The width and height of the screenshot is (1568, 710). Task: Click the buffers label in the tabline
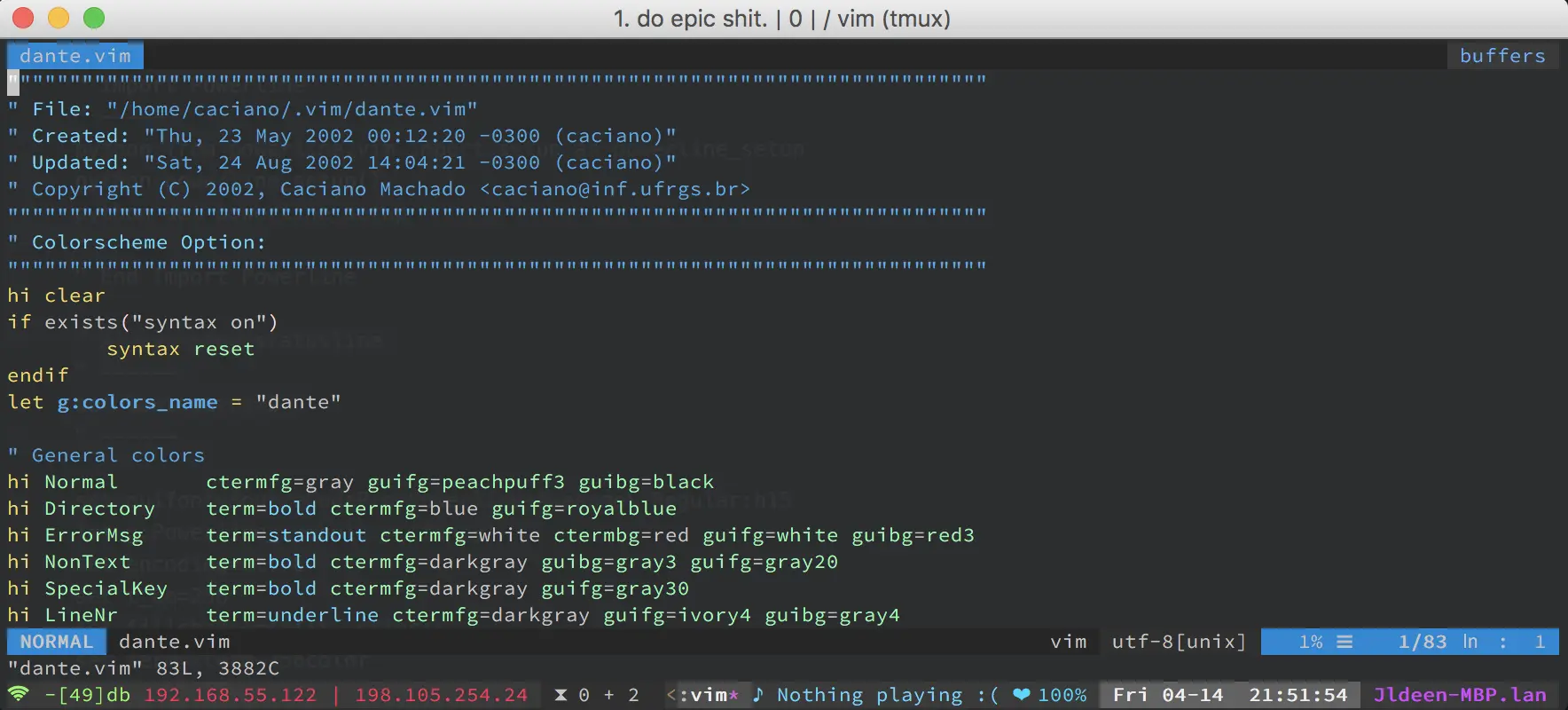pos(1502,56)
